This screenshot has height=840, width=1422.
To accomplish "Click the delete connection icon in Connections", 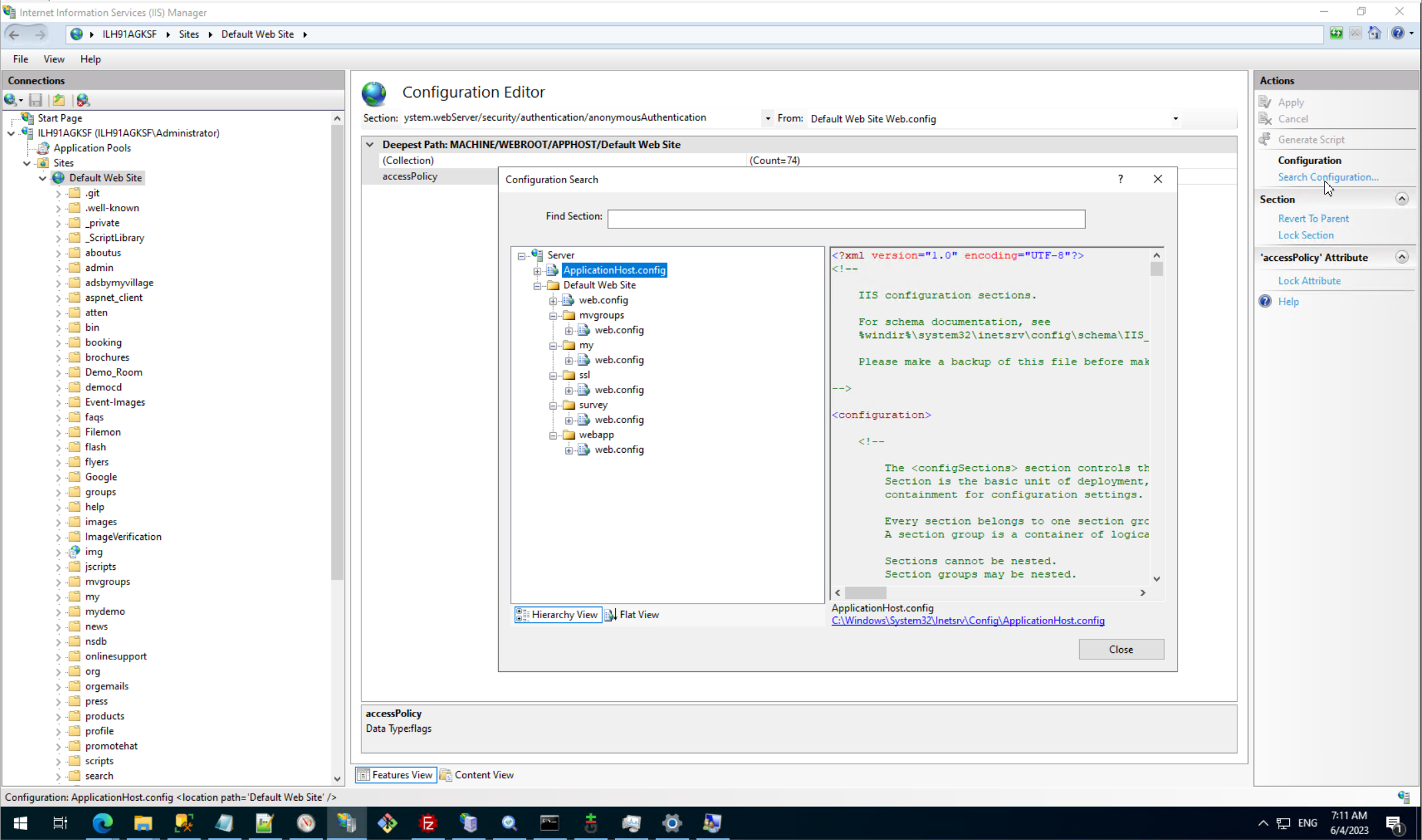I will pos(83,100).
